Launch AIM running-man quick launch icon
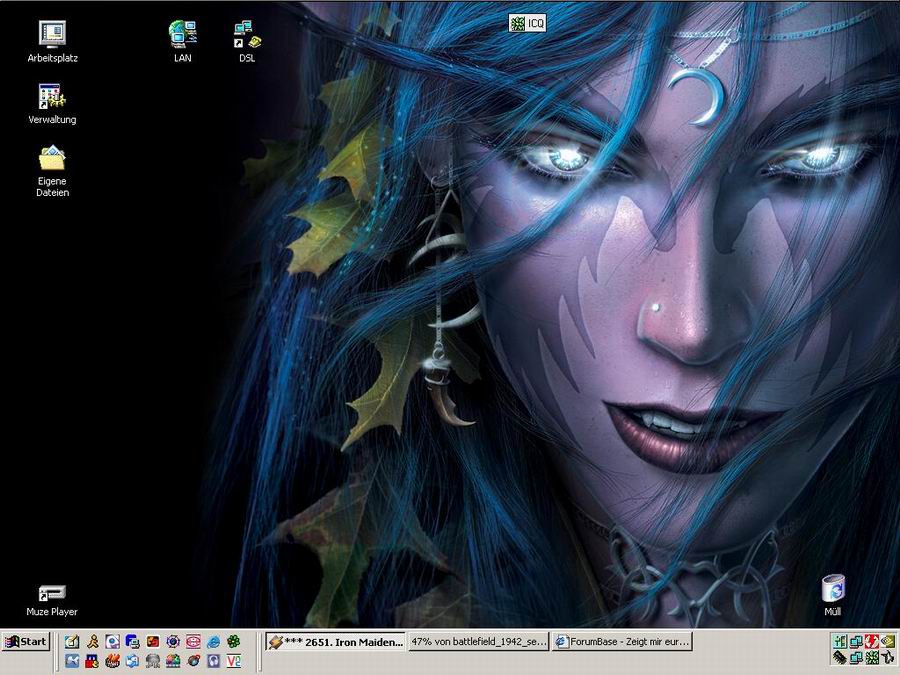The image size is (900, 675). click(x=93, y=641)
